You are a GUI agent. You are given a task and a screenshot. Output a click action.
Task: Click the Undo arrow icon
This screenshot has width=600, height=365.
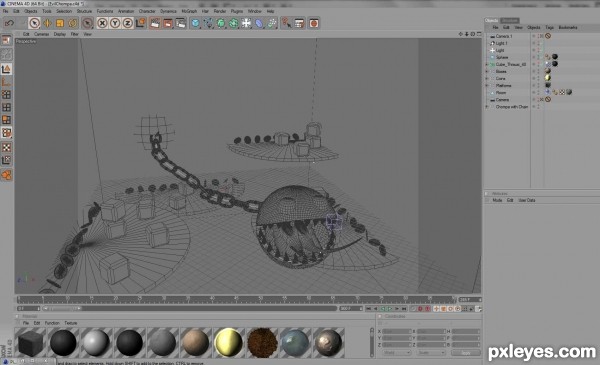click(9, 23)
